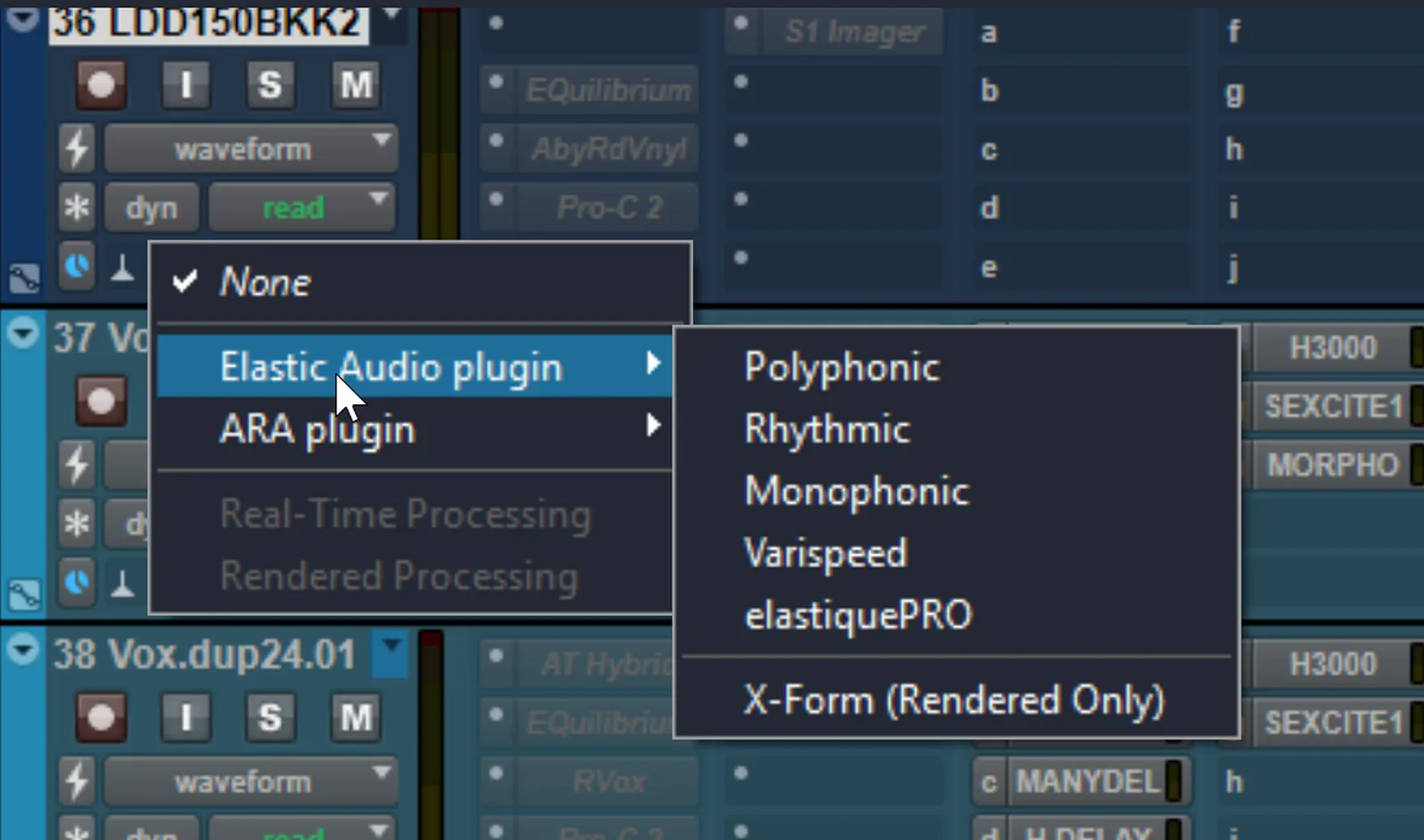The image size is (1424, 840).
Task: Open SEXCITE1 send on track 37
Action: (1333, 407)
